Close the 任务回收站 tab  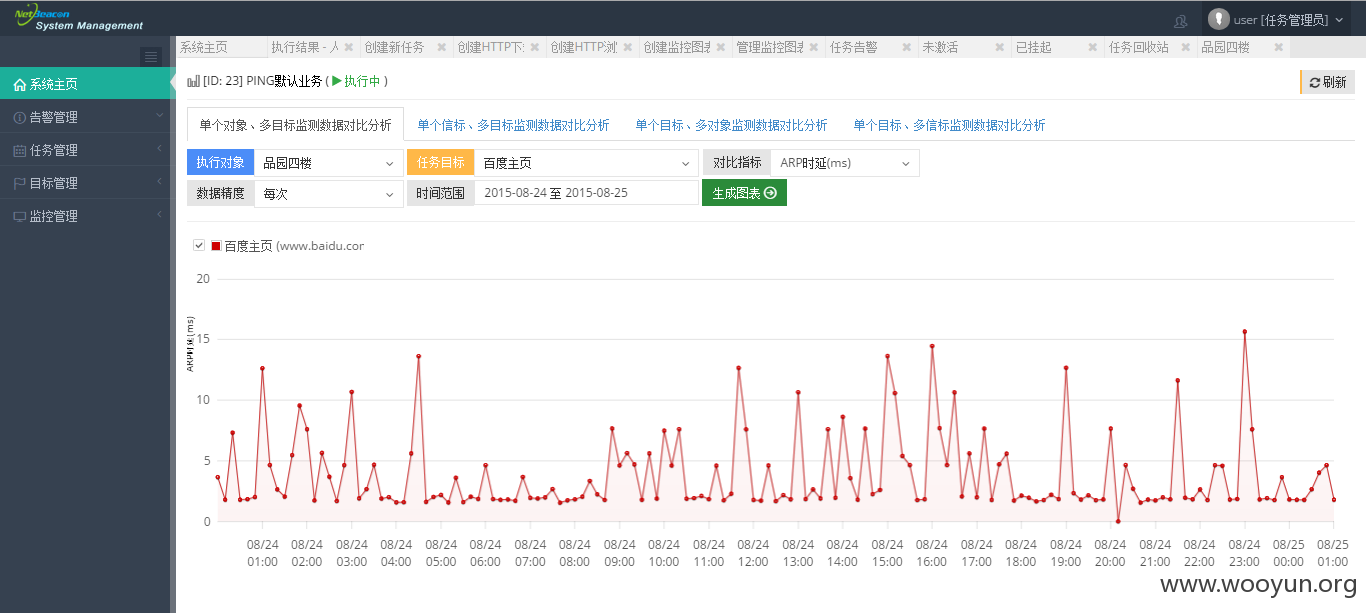pyautogui.click(x=1185, y=47)
